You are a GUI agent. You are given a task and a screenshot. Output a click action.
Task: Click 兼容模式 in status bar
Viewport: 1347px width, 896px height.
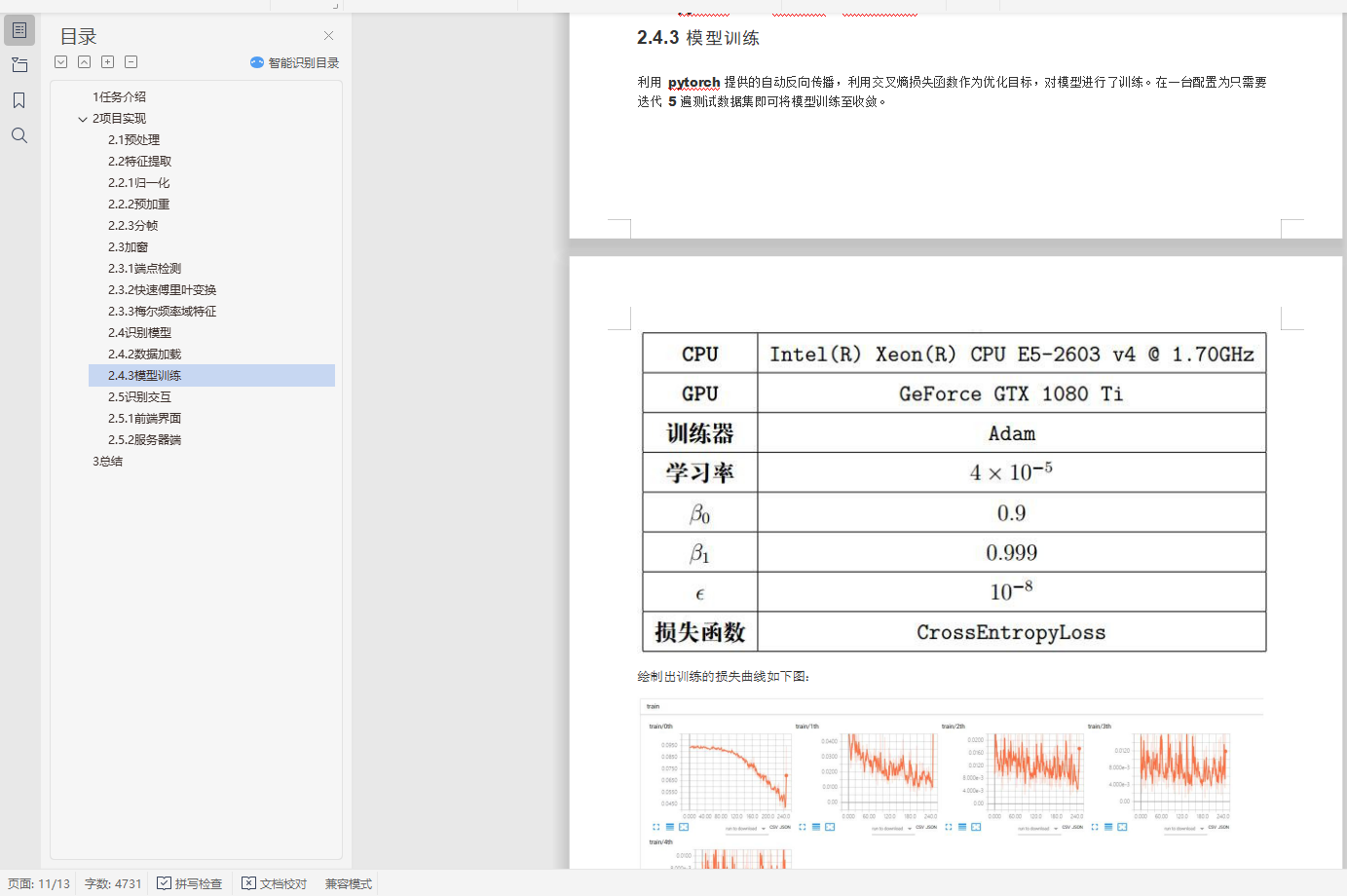pos(349,883)
